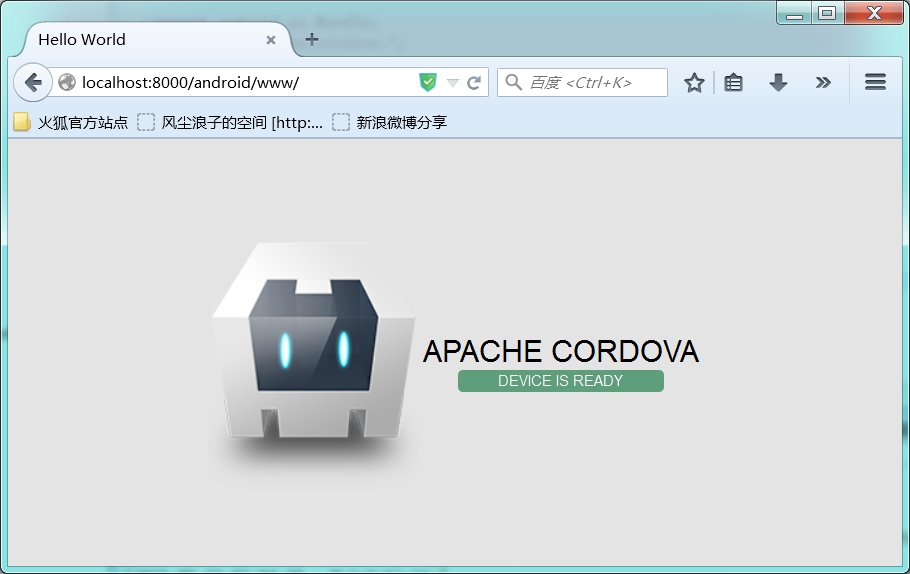Expand the URL history dropdown arrow
This screenshot has width=910, height=574.
click(x=453, y=83)
